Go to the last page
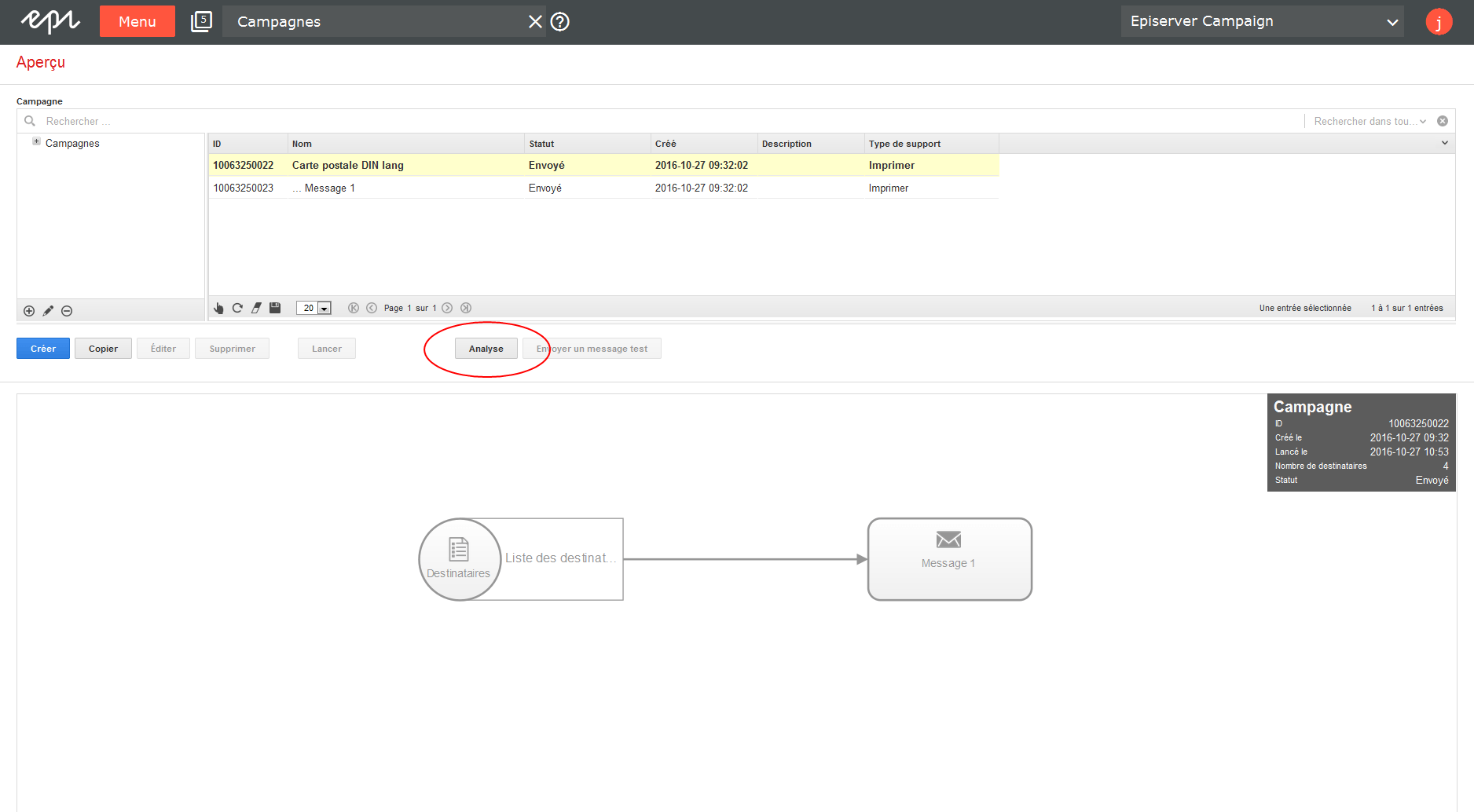 point(466,308)
